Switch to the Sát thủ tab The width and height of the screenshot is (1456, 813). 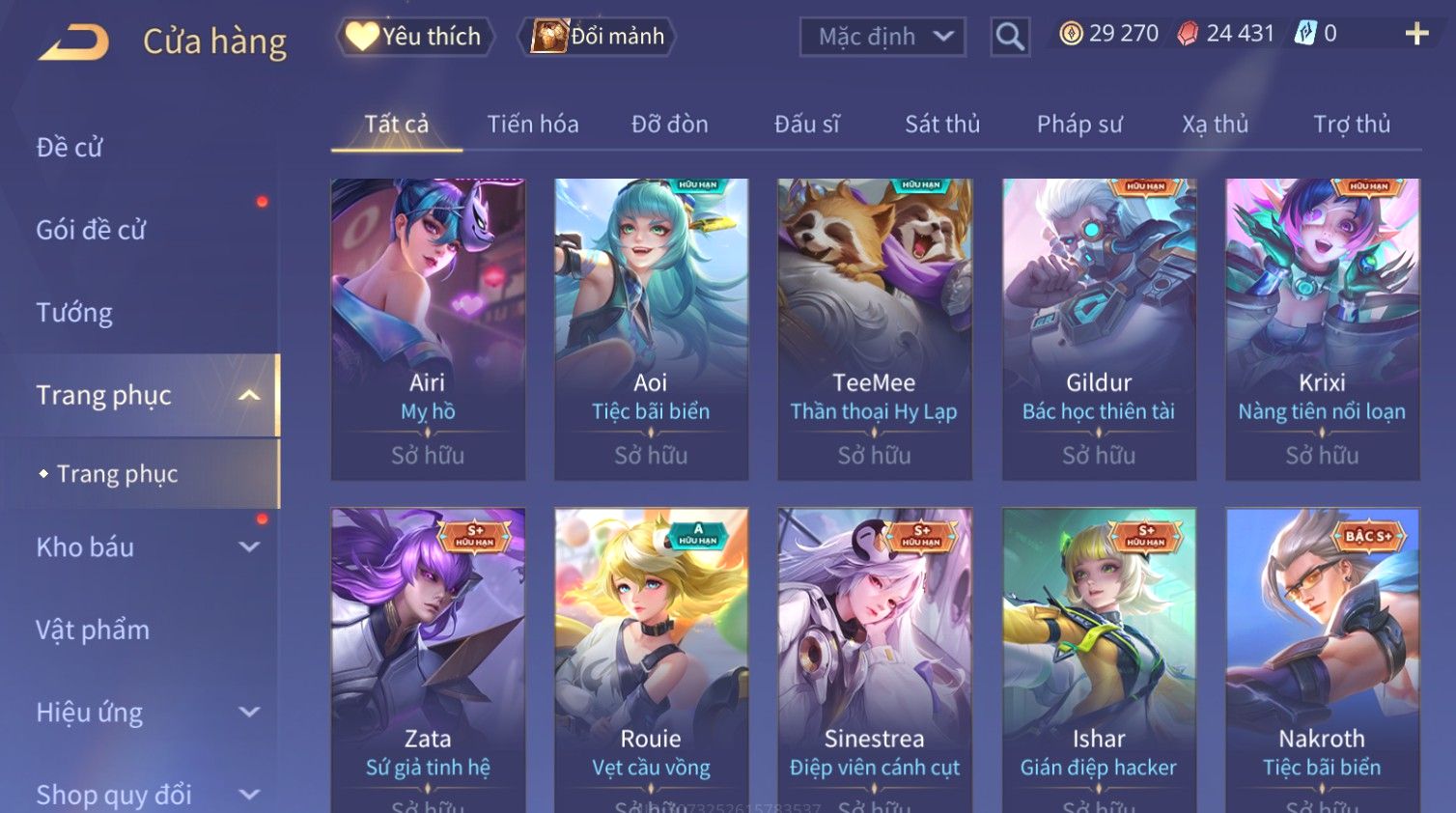point(942,125)
